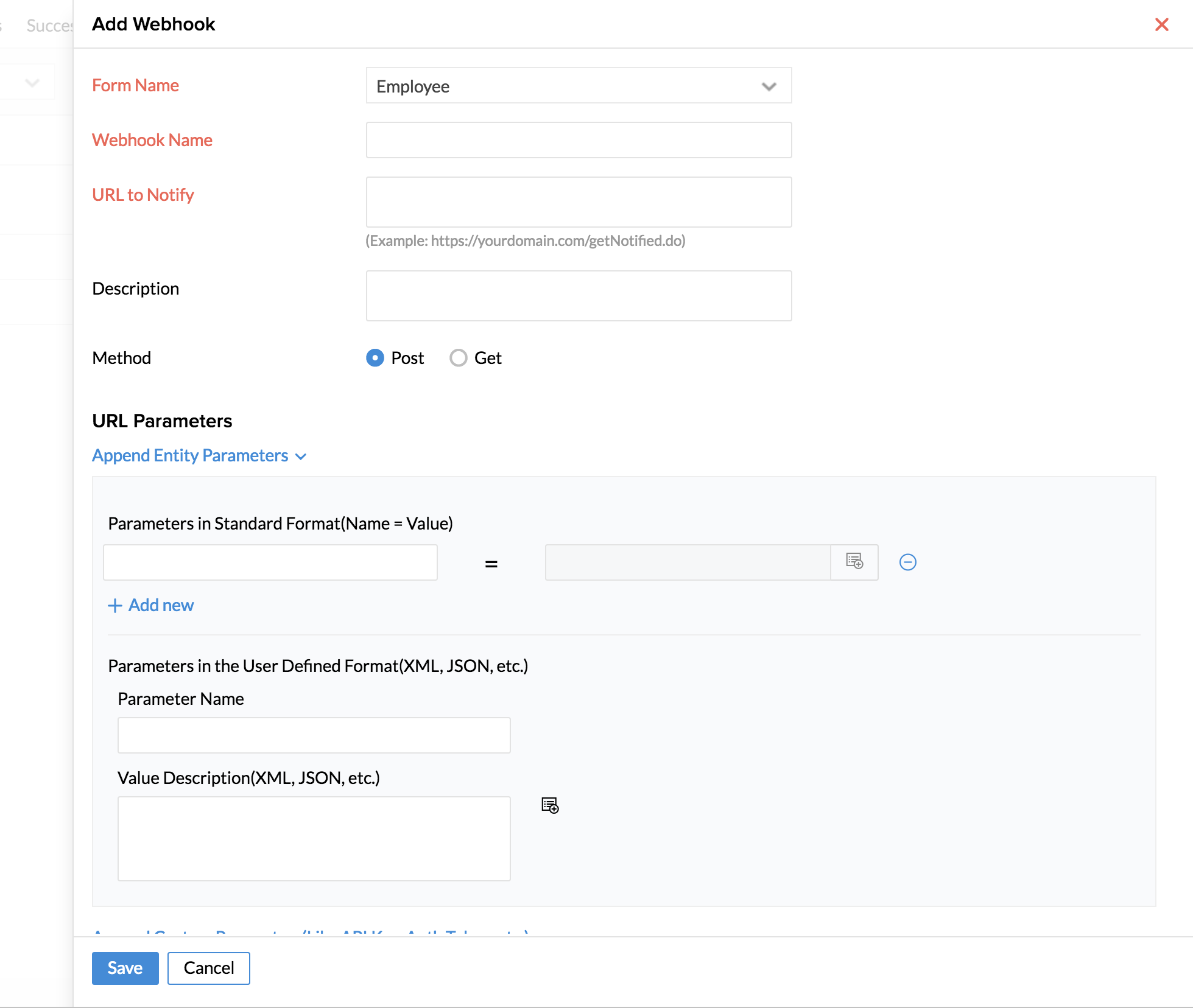
Task: Select the Post method radio button
Action: click(375, 358)
